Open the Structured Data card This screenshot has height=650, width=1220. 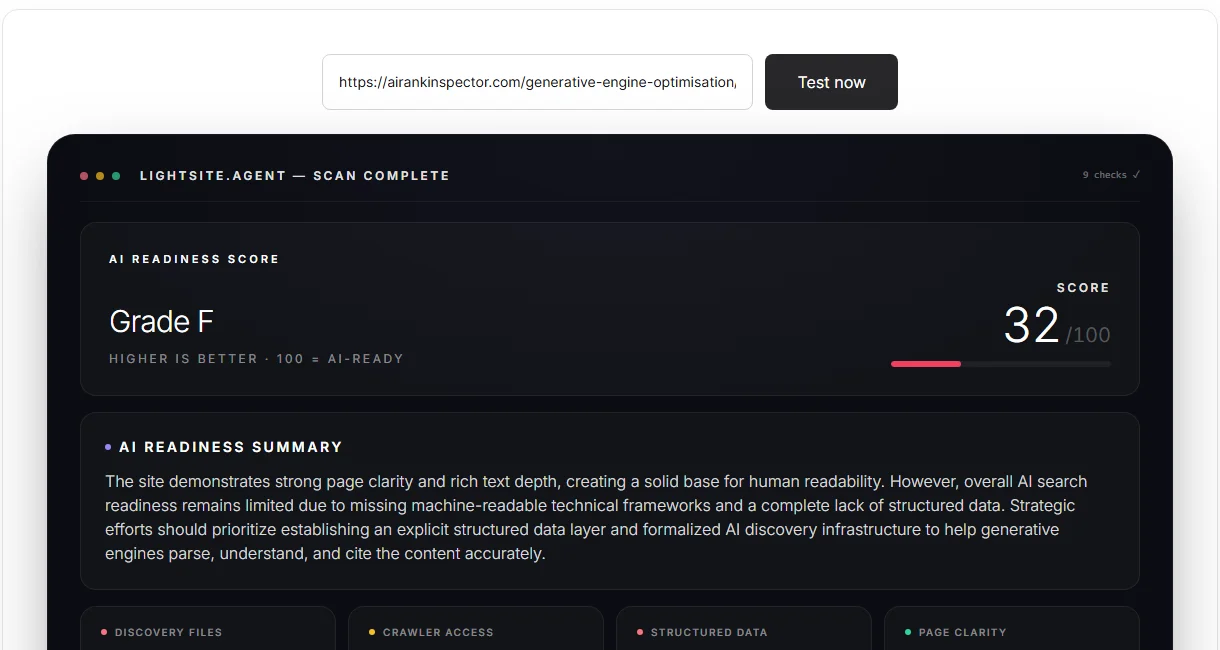tap(744, 628)
